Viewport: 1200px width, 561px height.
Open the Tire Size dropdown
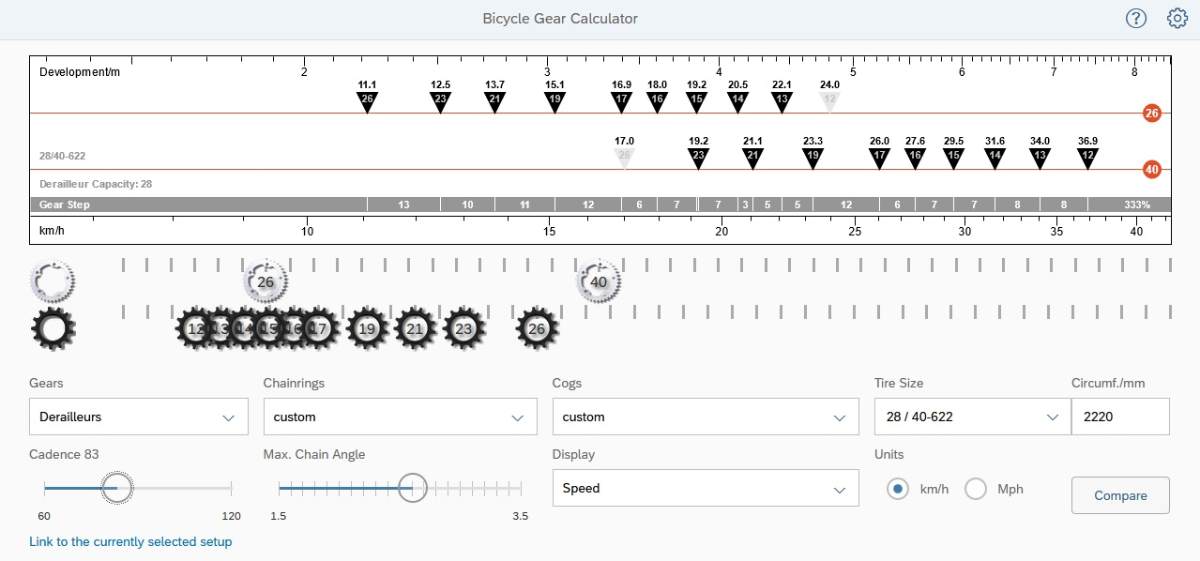point(966,417)
